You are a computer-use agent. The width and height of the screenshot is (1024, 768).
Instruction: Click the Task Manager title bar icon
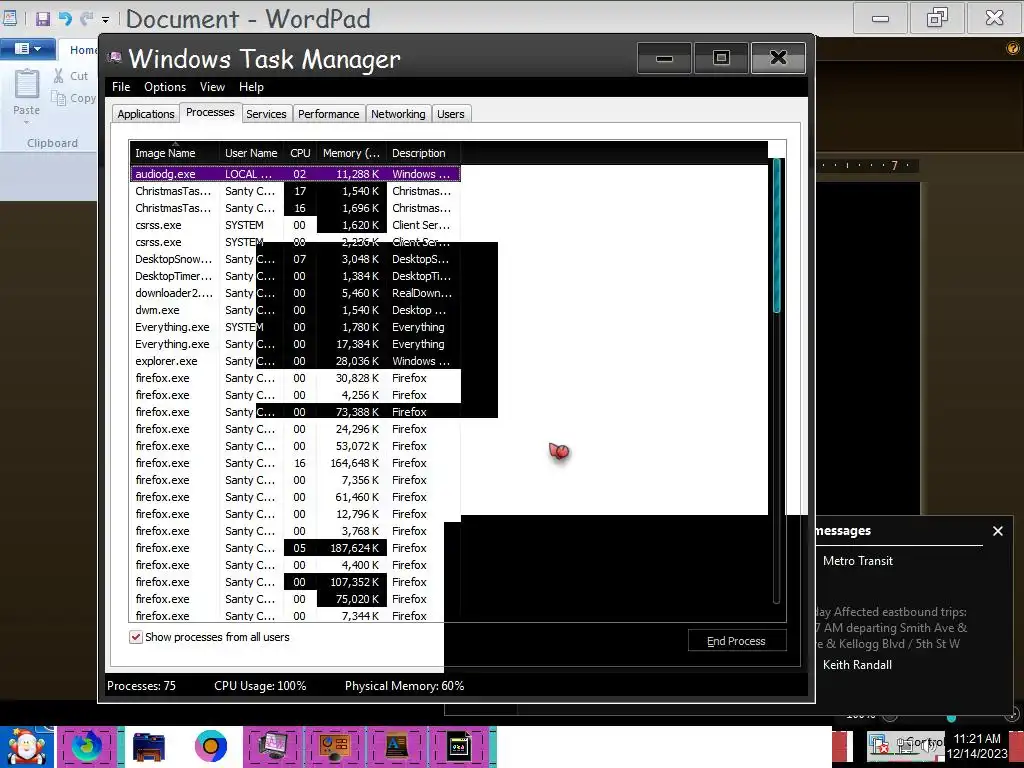114,57
